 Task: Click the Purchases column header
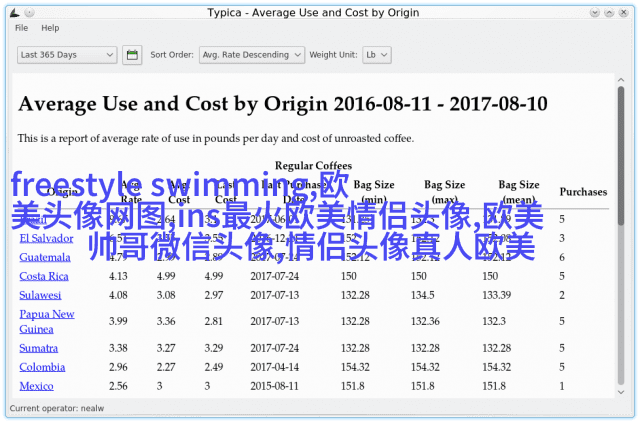point(583,192)
